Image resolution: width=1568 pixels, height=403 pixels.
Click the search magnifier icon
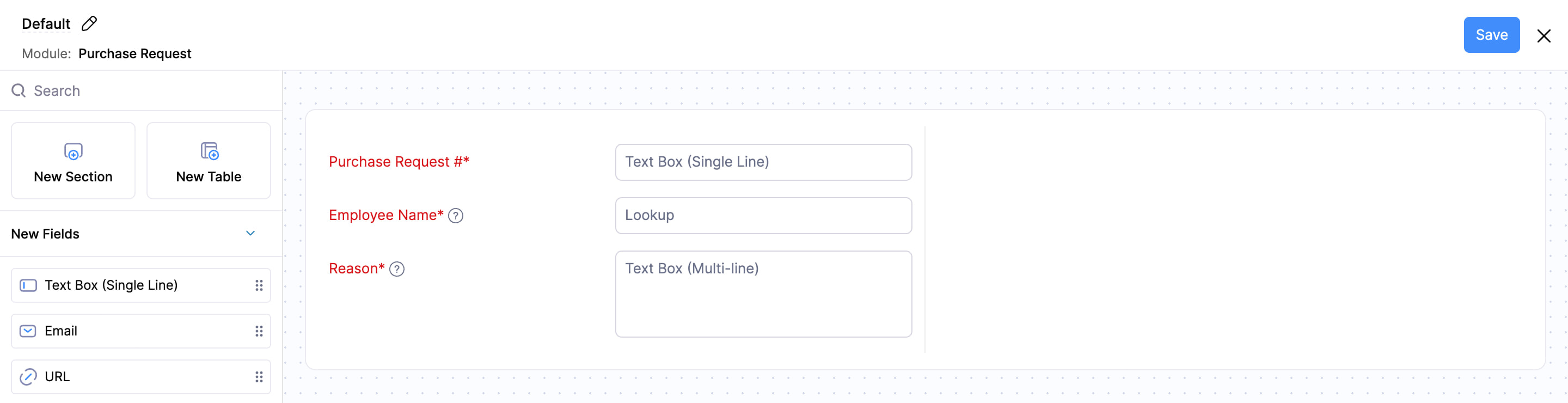19,90
